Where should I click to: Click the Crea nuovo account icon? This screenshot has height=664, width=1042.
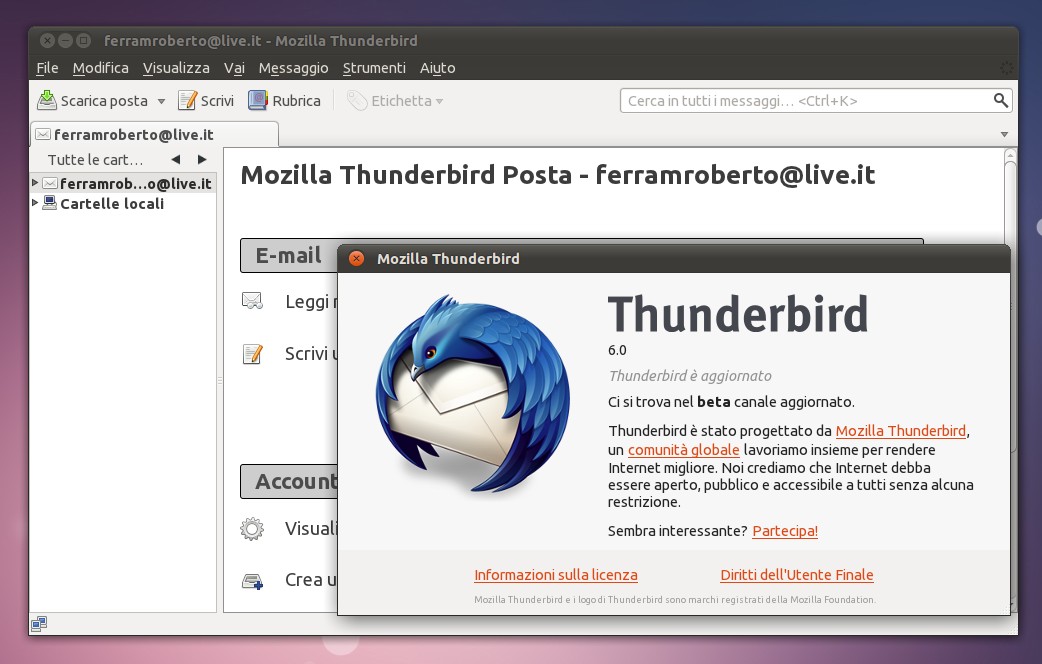tap(253, 581)
